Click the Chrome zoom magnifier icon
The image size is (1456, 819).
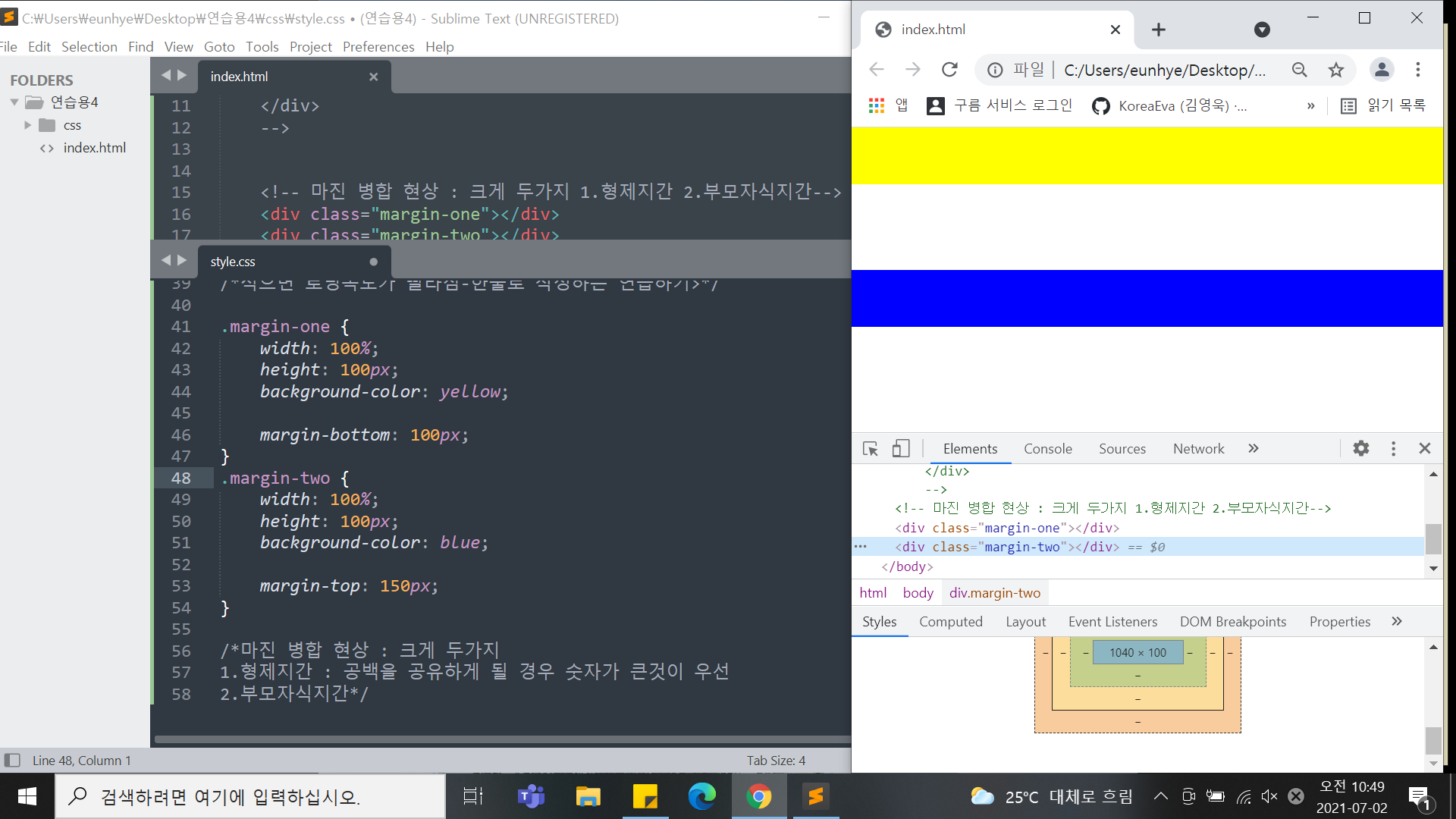(1300, 70)
